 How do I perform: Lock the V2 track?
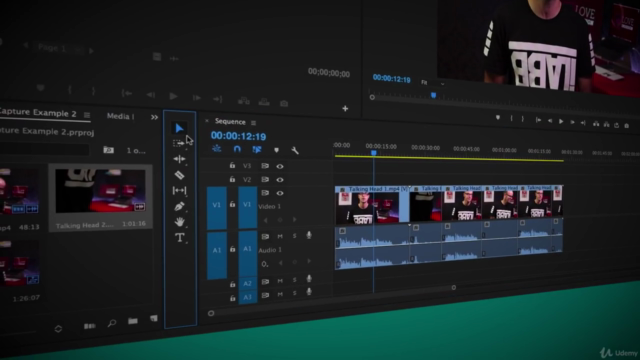click(x=232, y=179)
